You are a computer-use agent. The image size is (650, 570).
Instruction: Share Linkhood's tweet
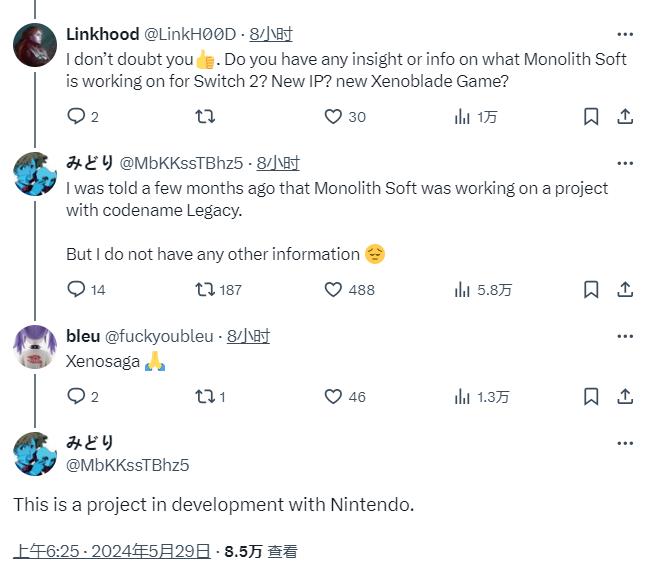point(625,117)
